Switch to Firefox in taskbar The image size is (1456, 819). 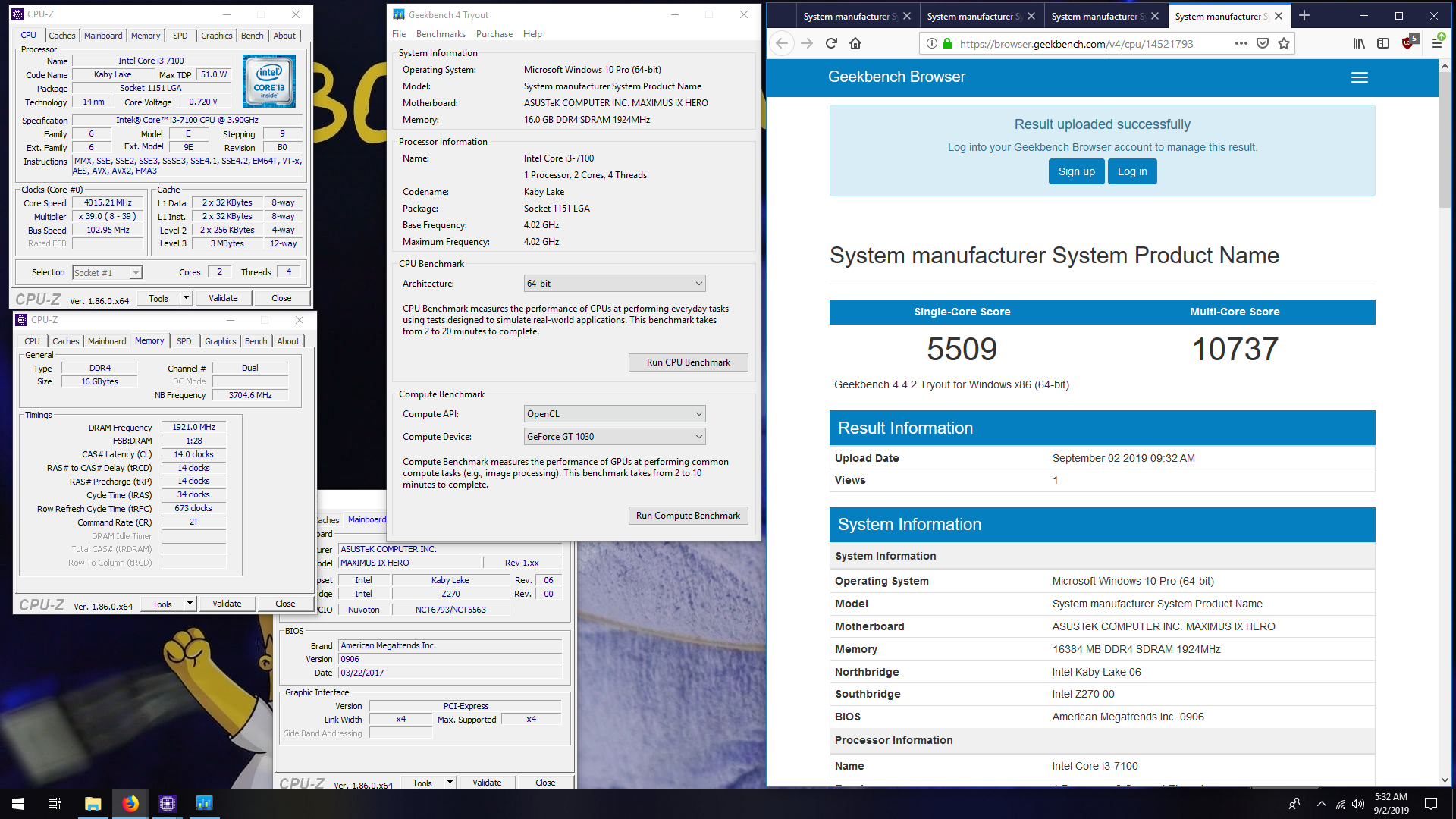click(130, 804)
